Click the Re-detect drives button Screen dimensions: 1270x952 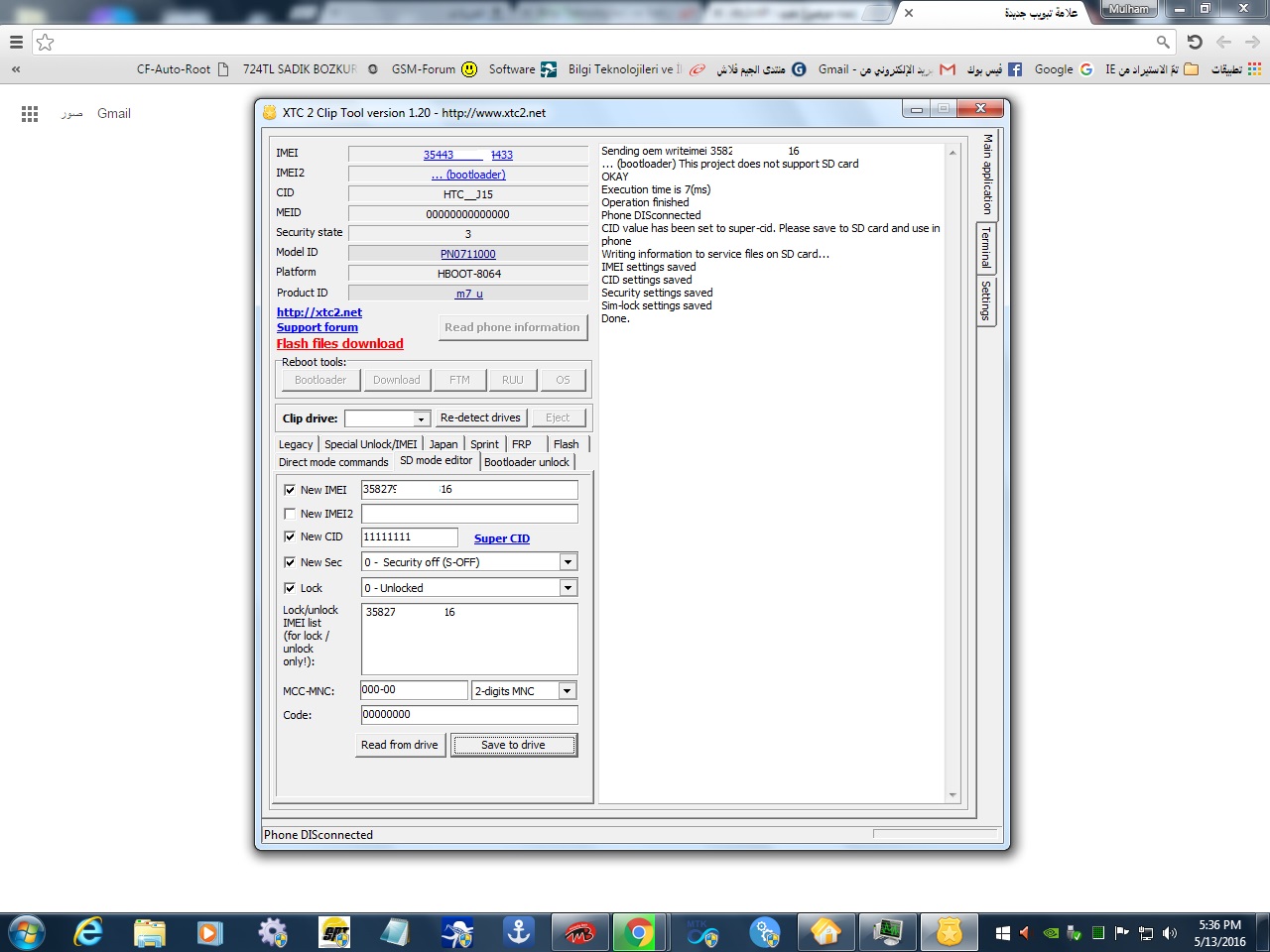480,417
